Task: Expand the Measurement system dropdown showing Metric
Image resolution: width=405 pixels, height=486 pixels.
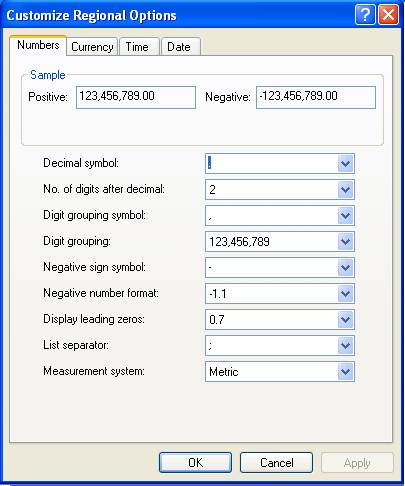Action: [x=345, y=372]
